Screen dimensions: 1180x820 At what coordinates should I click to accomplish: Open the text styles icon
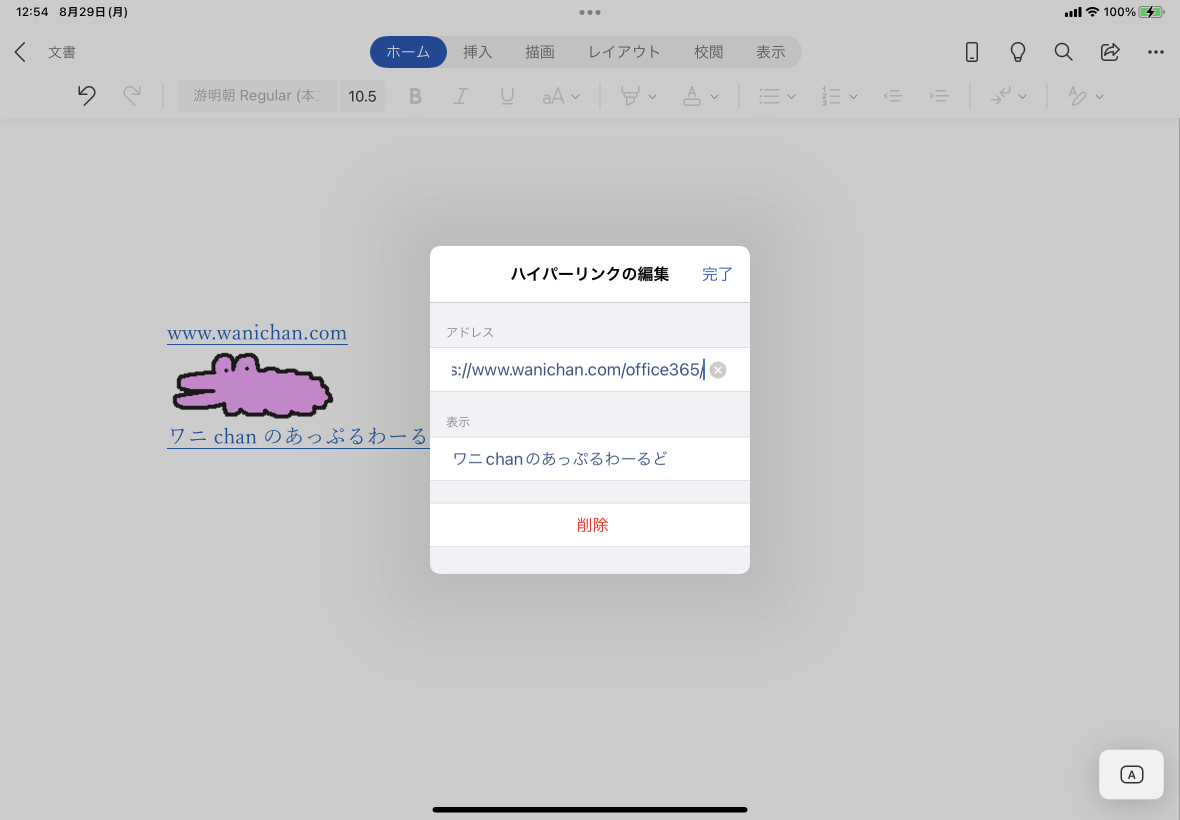point(1077,96)
